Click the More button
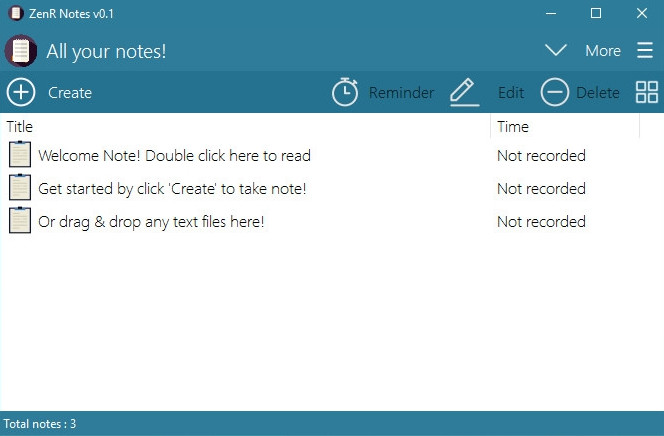The image size is (664, 436). pyautogui.click(x=603, y=51)
